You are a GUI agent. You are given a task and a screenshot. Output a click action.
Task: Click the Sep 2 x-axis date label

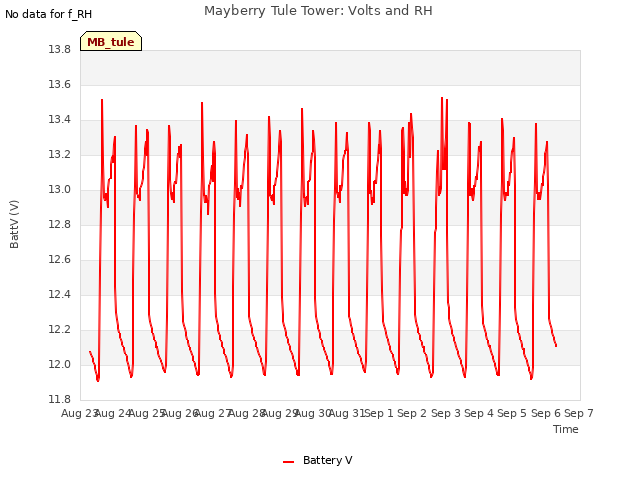pos(412,413)
